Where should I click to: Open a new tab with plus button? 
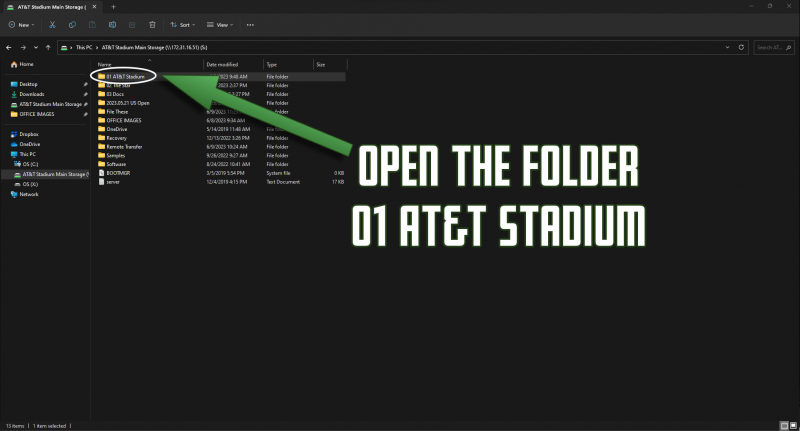pos(113,7)
